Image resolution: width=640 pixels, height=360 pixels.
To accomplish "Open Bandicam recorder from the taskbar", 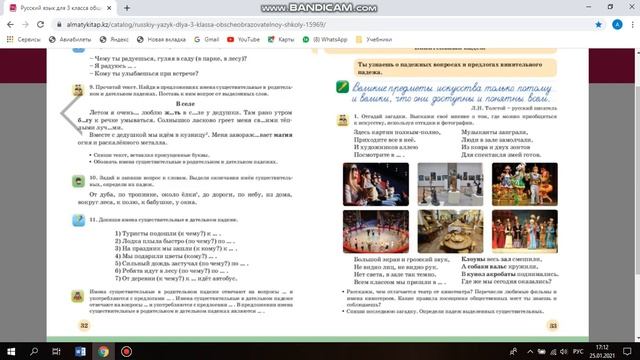I will coord(126,351).
